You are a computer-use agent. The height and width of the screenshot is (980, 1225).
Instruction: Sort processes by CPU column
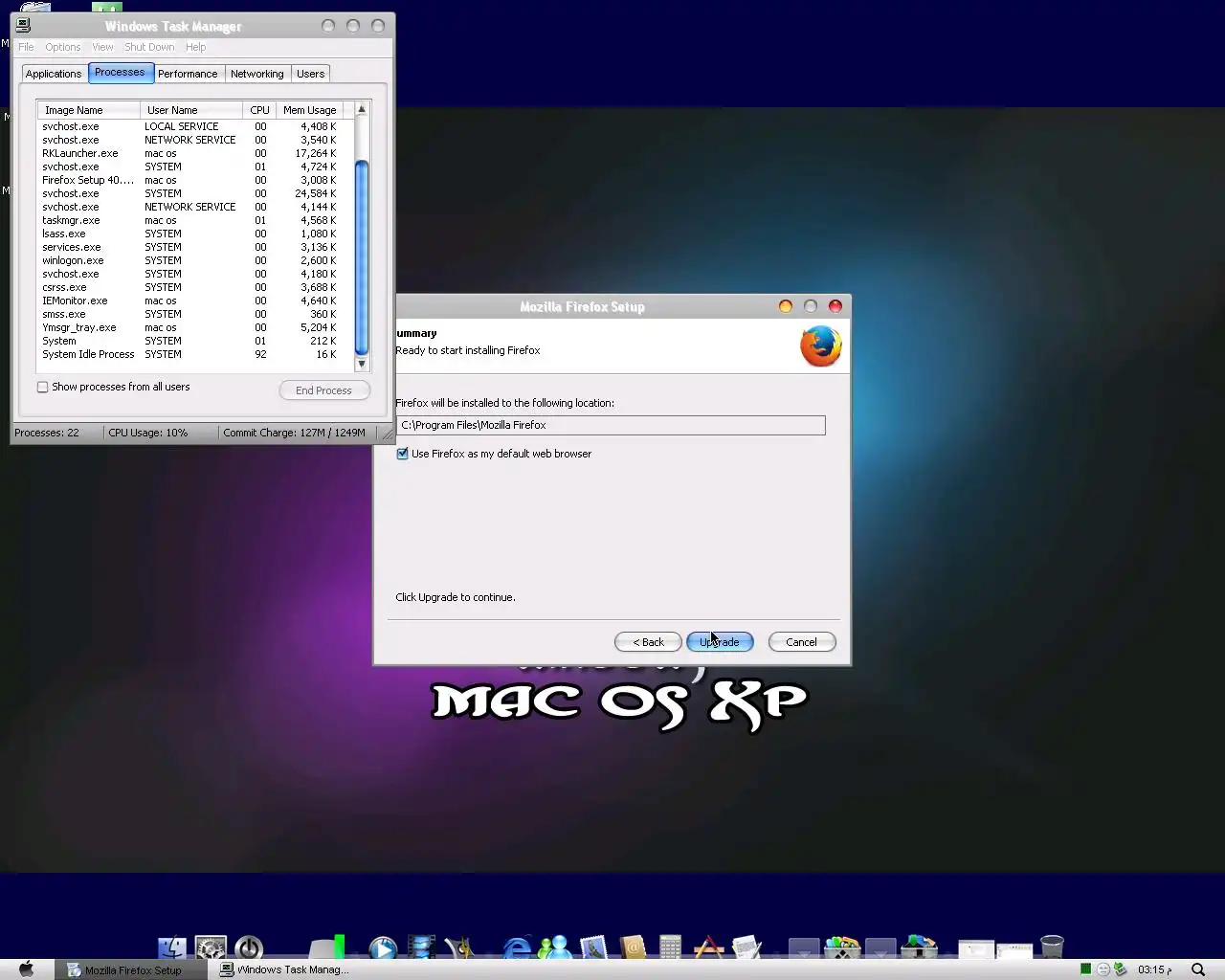259,110
